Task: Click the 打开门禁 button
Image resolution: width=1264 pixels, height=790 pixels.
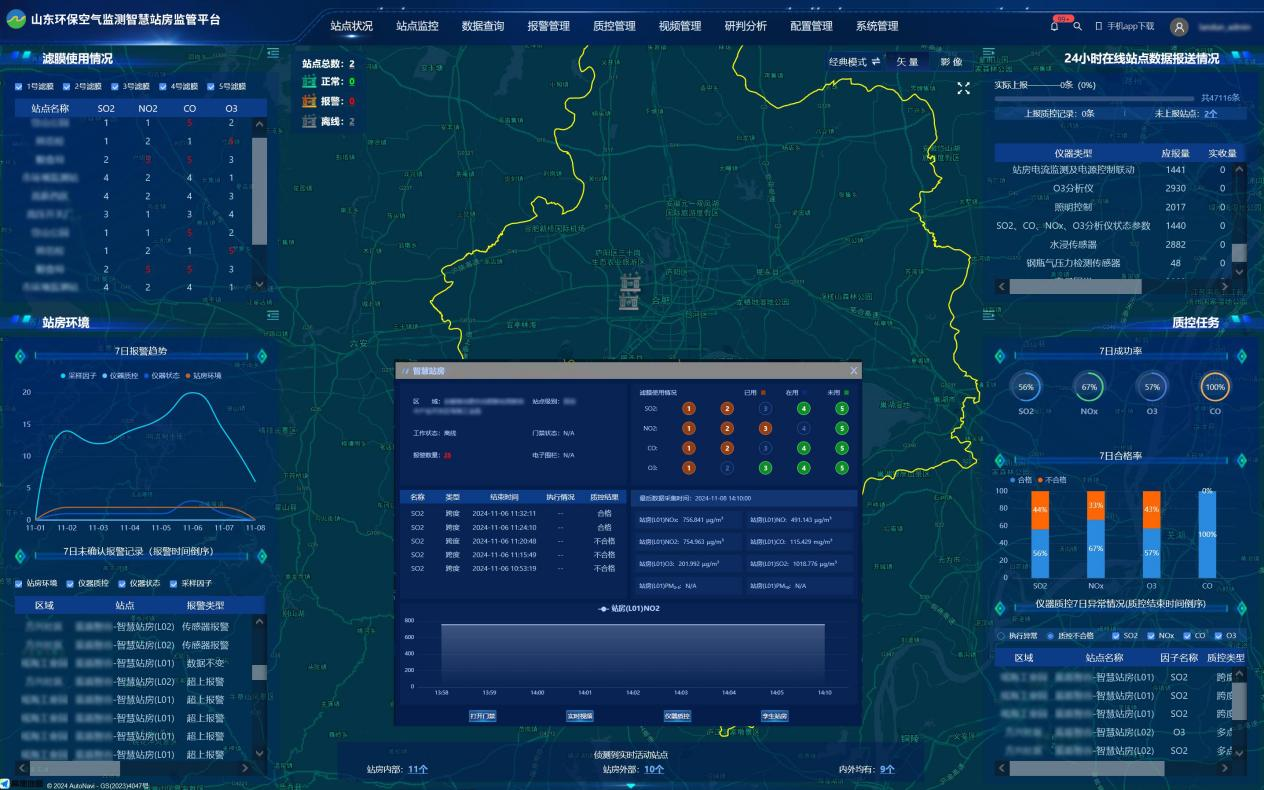Action: click(x=483, y=716)
